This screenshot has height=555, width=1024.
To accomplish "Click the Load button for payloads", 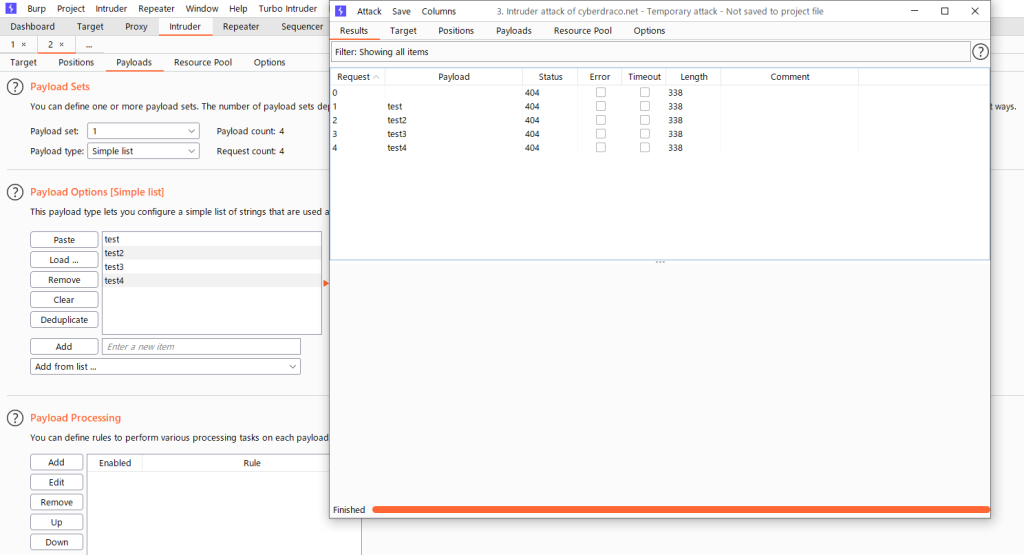I will 64,260.
